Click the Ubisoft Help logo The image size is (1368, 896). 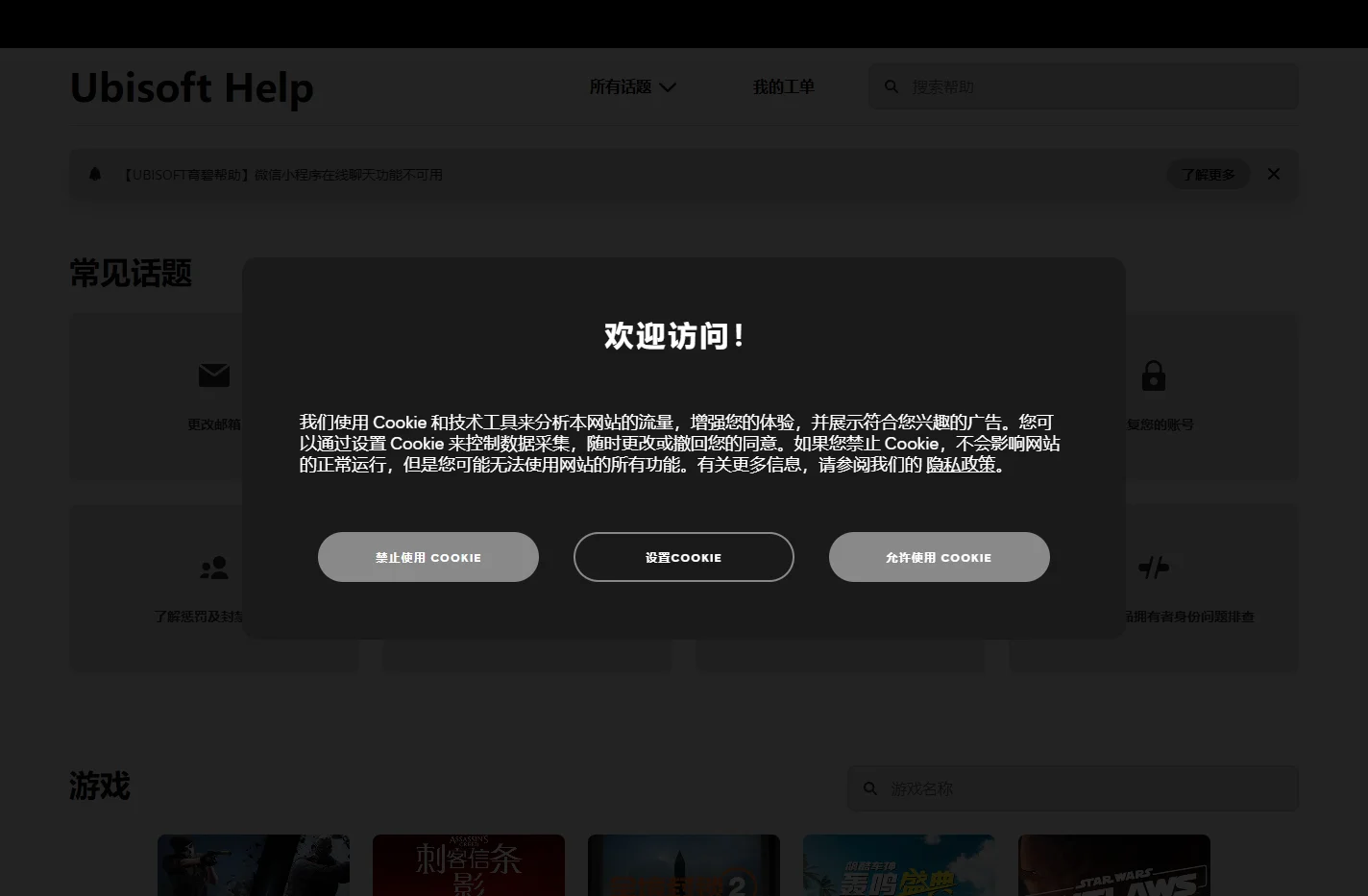192,87
